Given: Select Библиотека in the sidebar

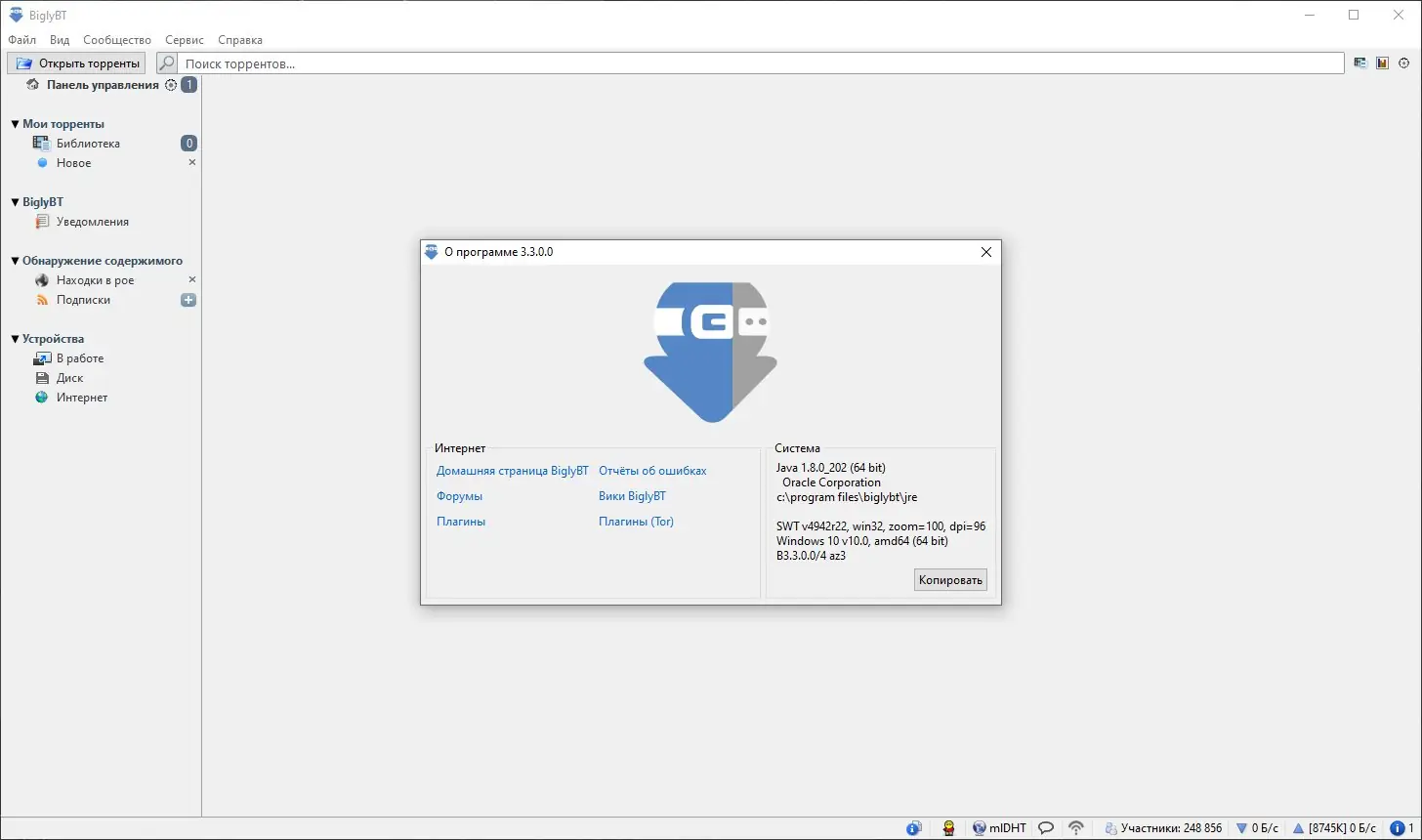Looking at the screenshot, I should (88, 144).
